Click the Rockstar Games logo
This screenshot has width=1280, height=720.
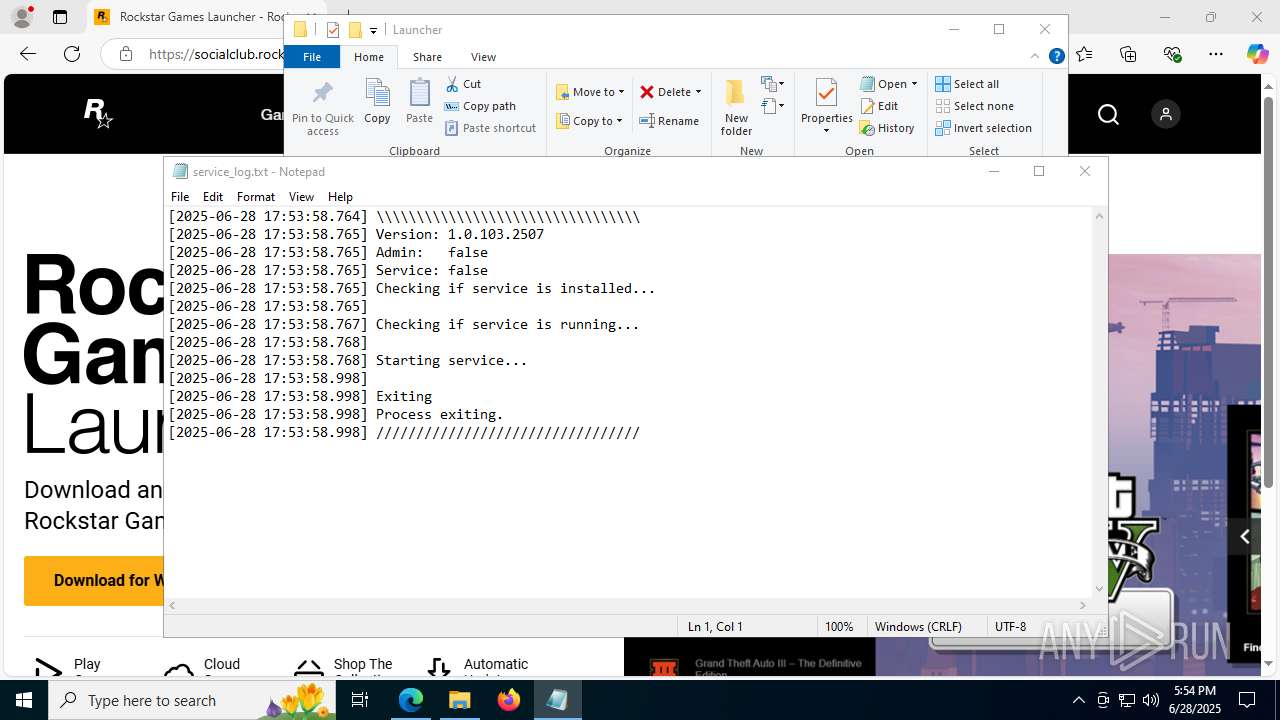[x=98, y=113]
